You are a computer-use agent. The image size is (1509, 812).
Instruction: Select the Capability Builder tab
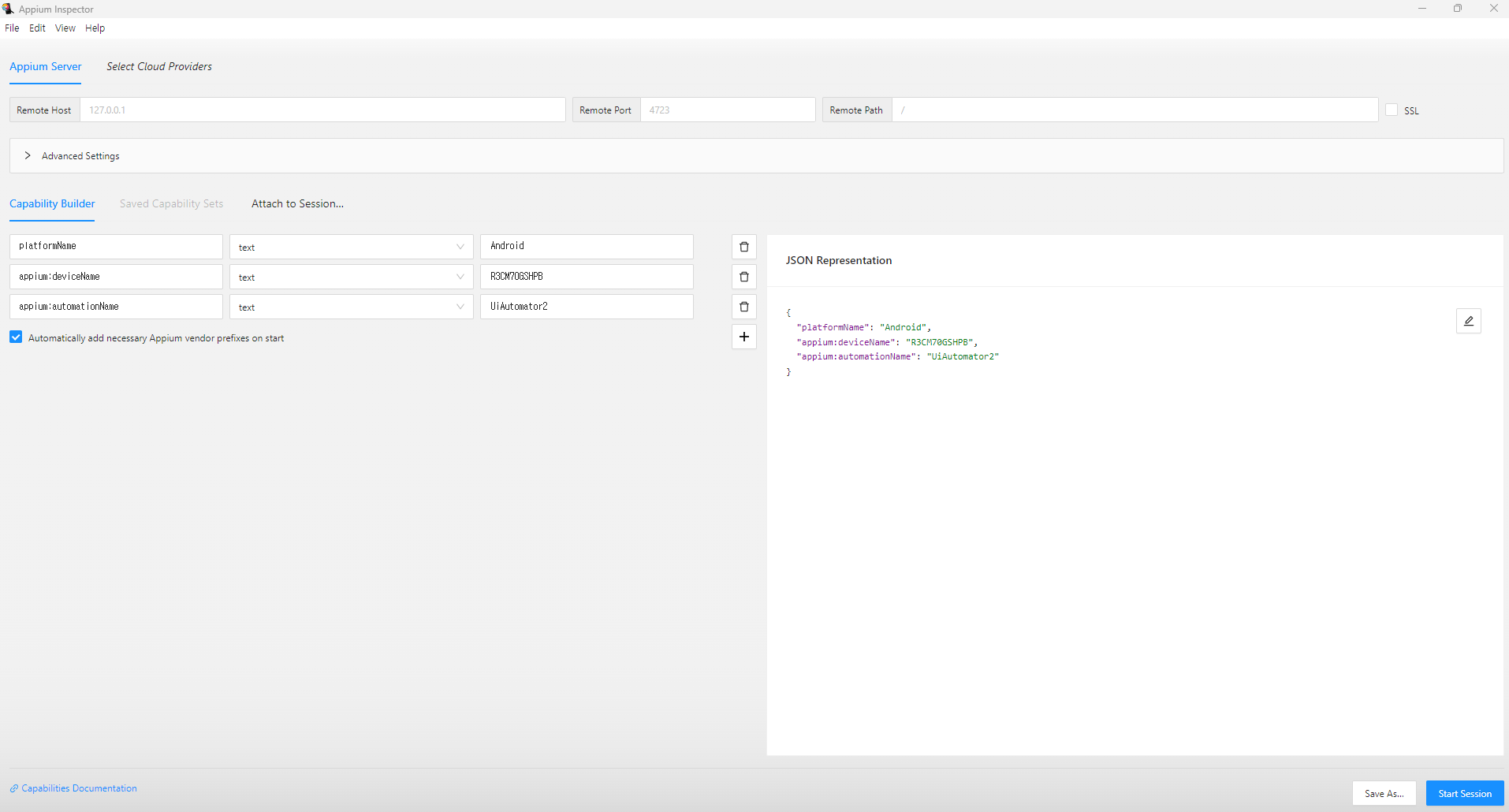pyautogui.click(x=52, y=203)
